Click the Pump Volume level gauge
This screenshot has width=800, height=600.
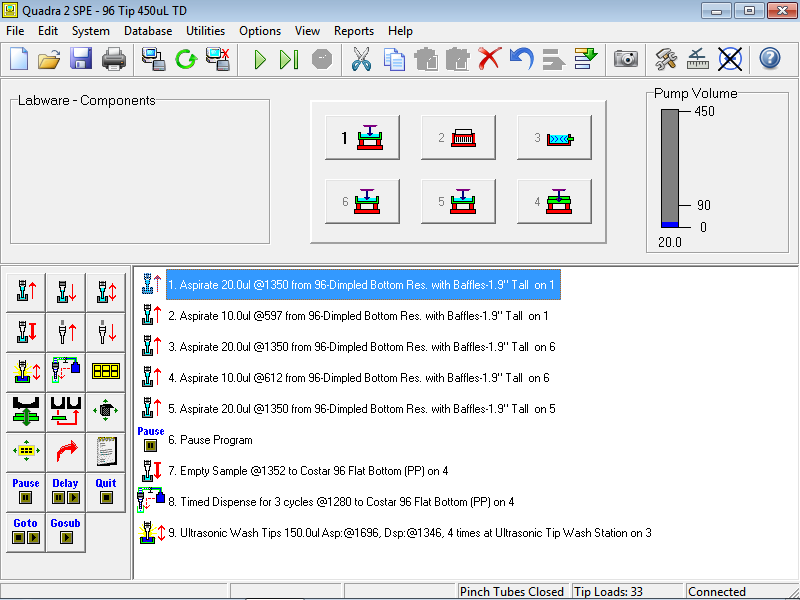pyautogui.click(x=670, y=168)
